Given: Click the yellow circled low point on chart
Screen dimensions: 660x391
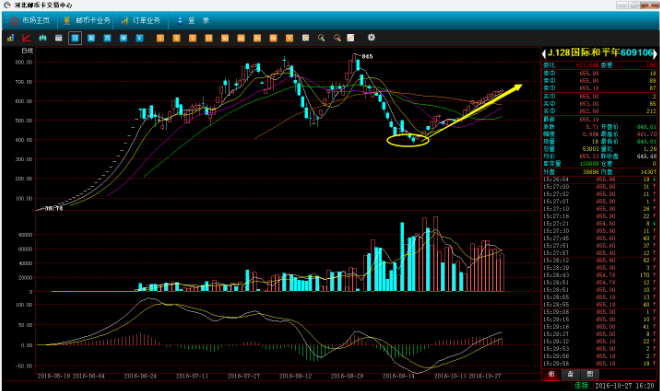Looking at the screenshot, I should point(408,140).
